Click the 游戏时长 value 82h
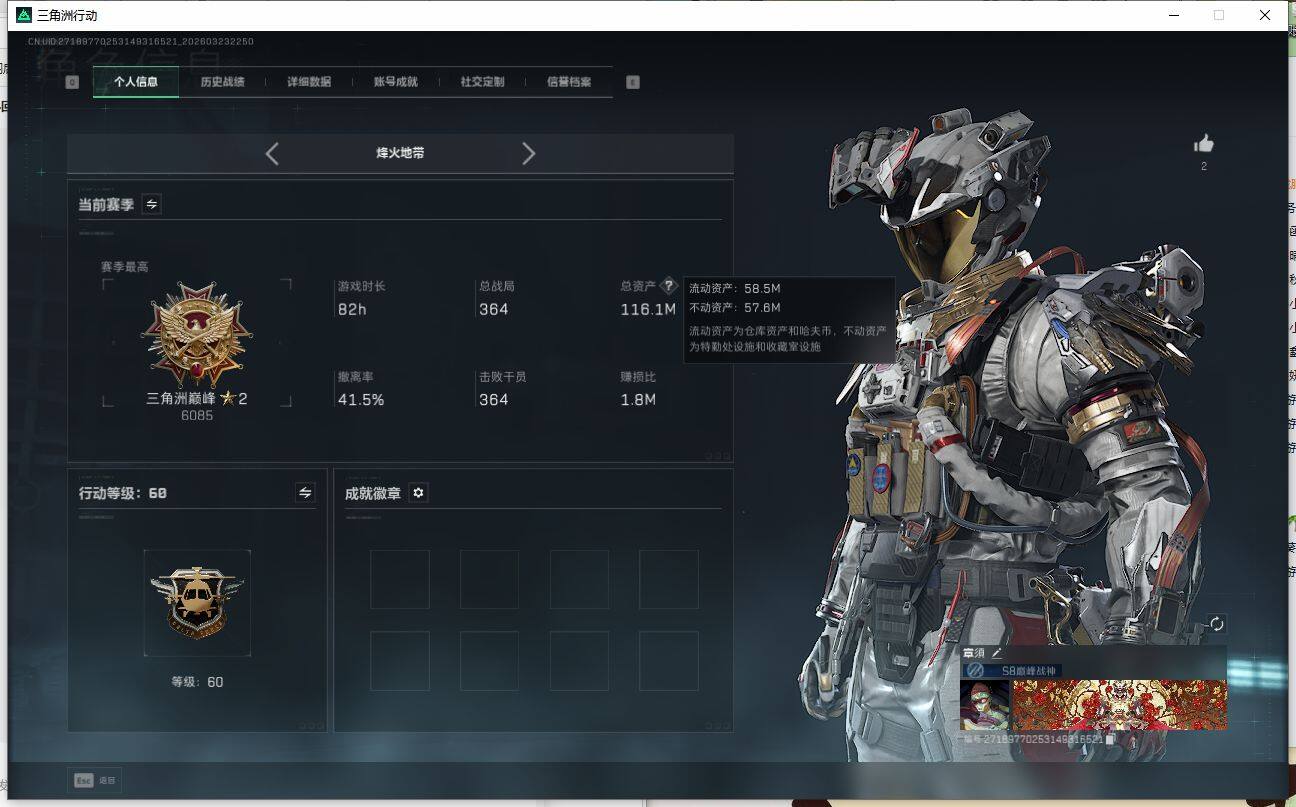1296x807 pixels. [352, 310]
